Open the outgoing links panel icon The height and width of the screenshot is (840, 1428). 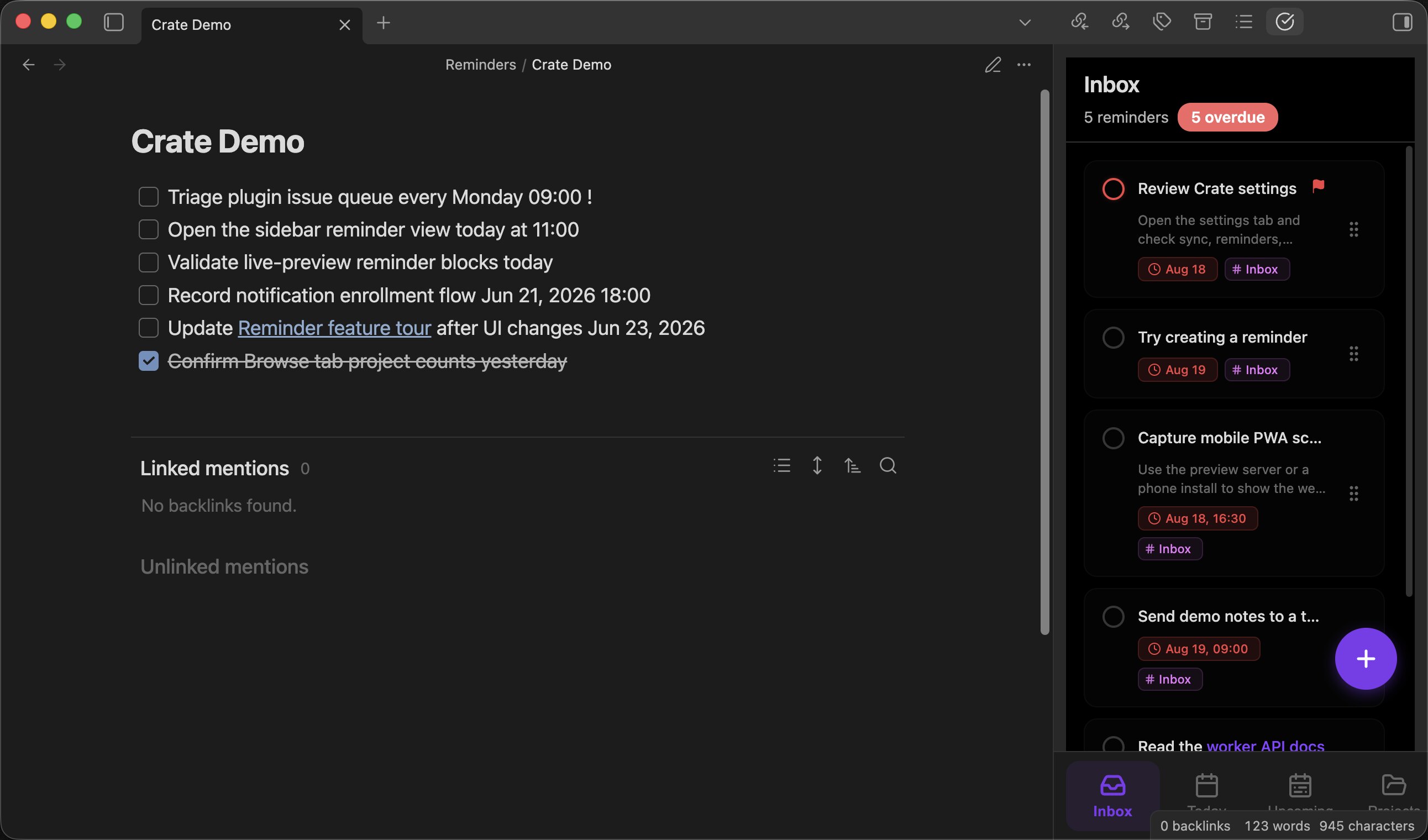tap(1120, 22)
